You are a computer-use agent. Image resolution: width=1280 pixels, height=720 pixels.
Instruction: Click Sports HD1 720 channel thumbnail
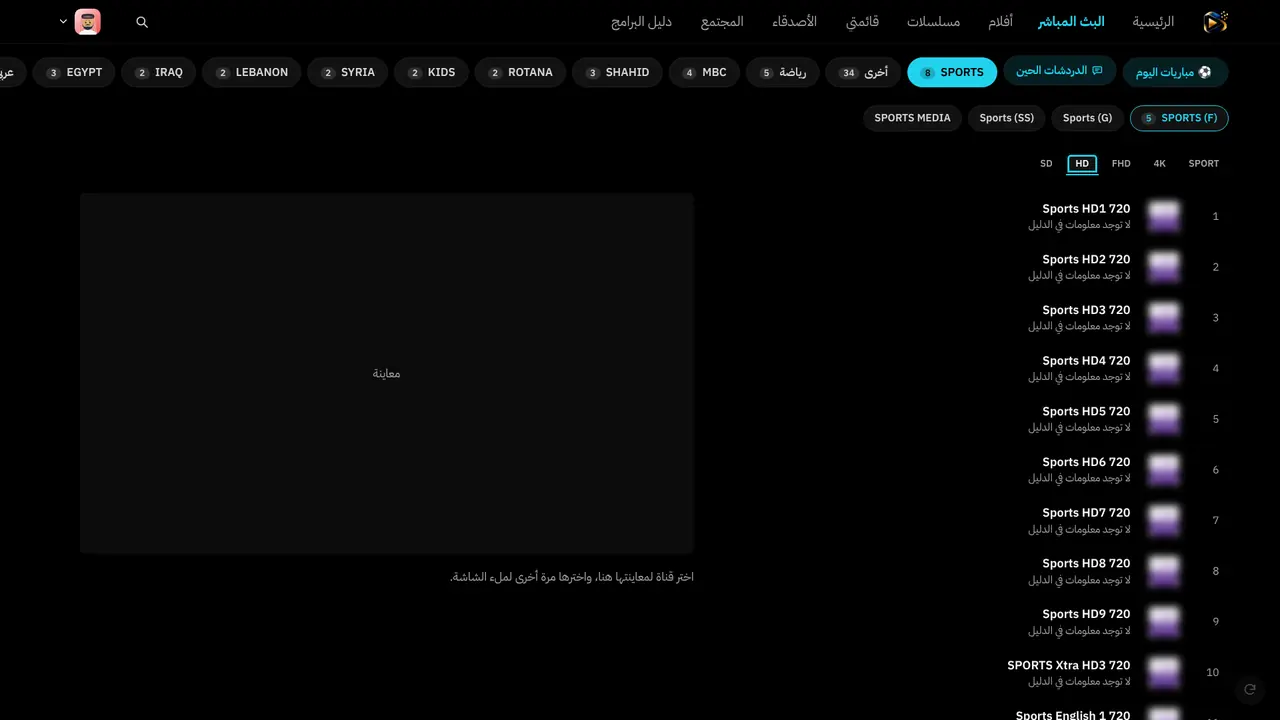(x=1164, y=216)
